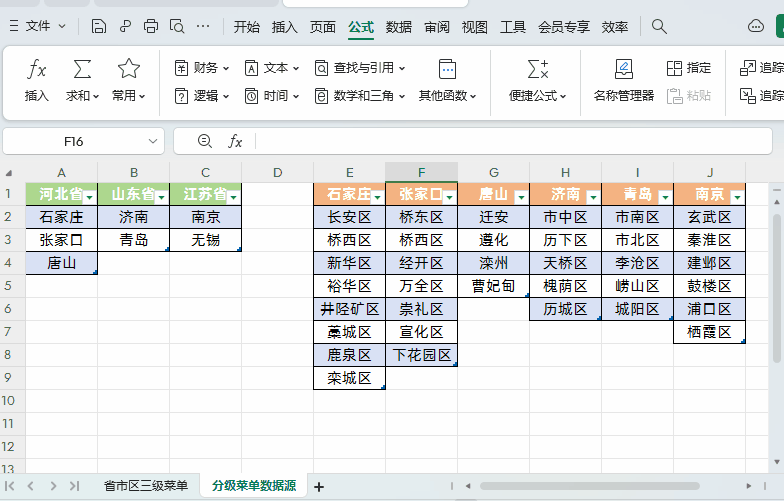Open the filter dropdown on 山东省 header

[162, 198]
